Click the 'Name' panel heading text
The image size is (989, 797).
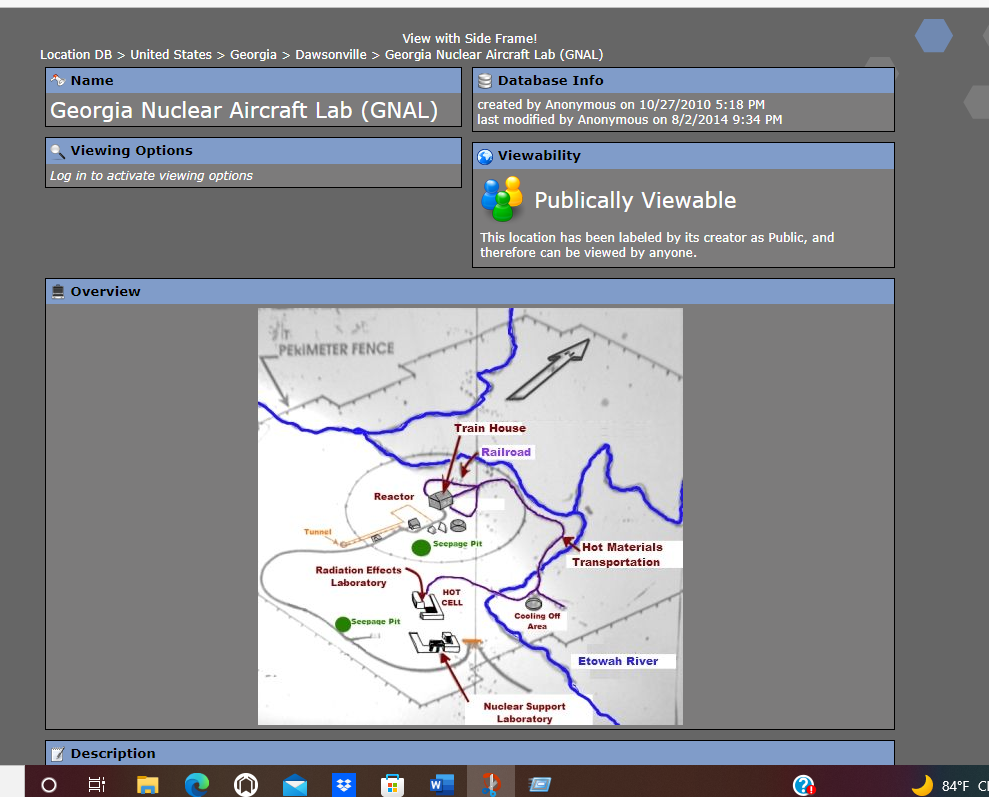tap(92, 81)
